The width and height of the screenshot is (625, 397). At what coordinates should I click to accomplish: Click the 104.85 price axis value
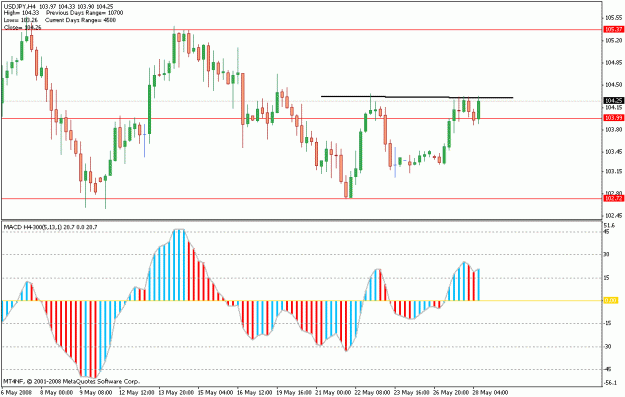coord(614,62)
